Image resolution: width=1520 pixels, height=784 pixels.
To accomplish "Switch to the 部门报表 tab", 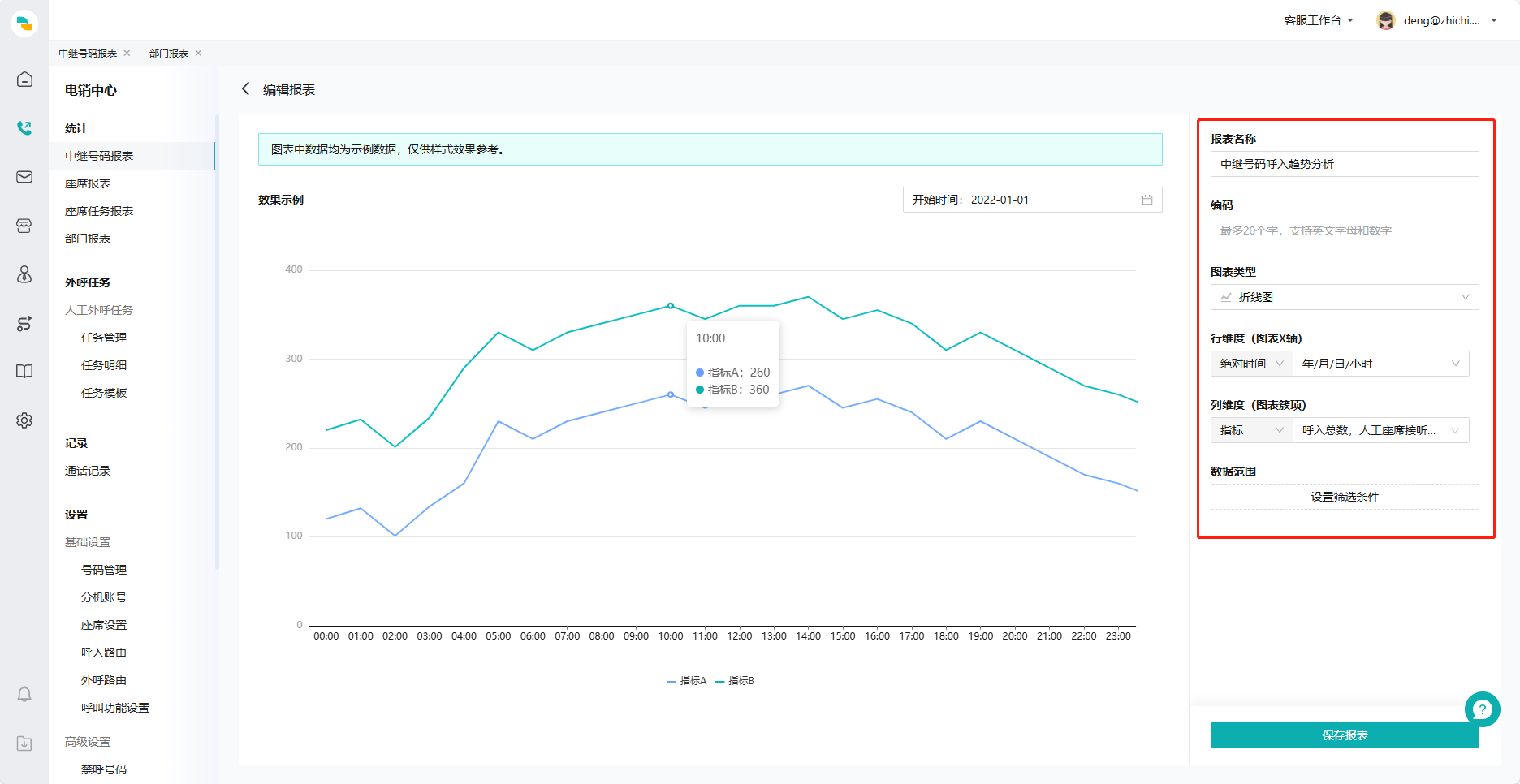I will pos(169,53).
